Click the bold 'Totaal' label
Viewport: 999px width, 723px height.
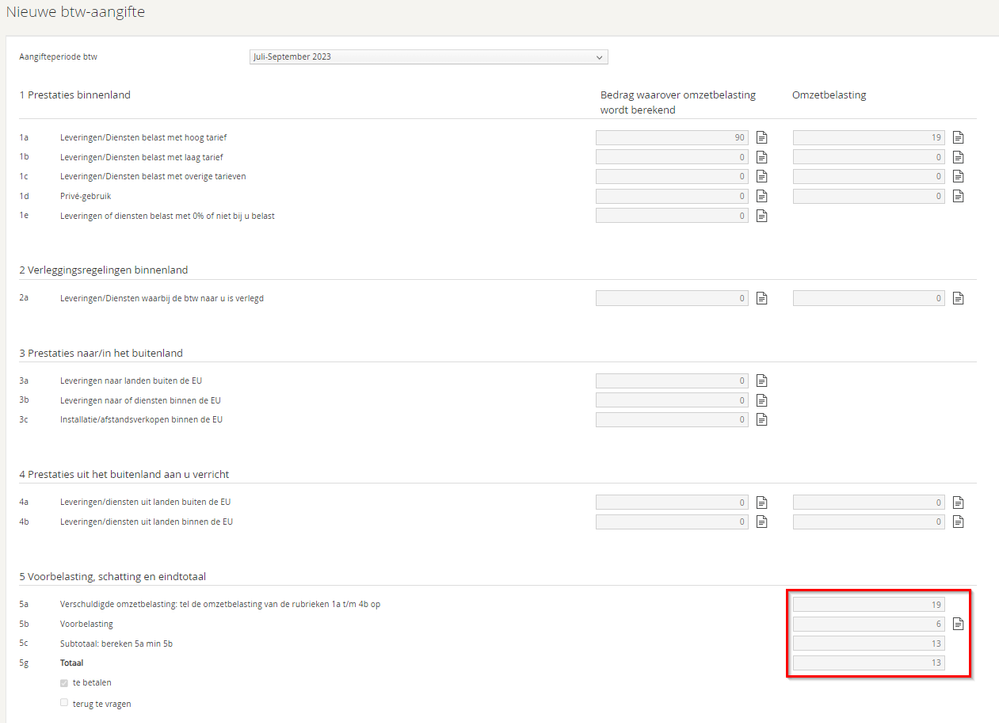click(x=71, y=663)
